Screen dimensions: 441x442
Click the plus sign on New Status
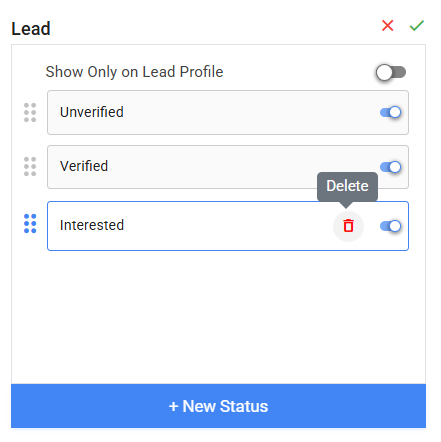coord(173,406)
